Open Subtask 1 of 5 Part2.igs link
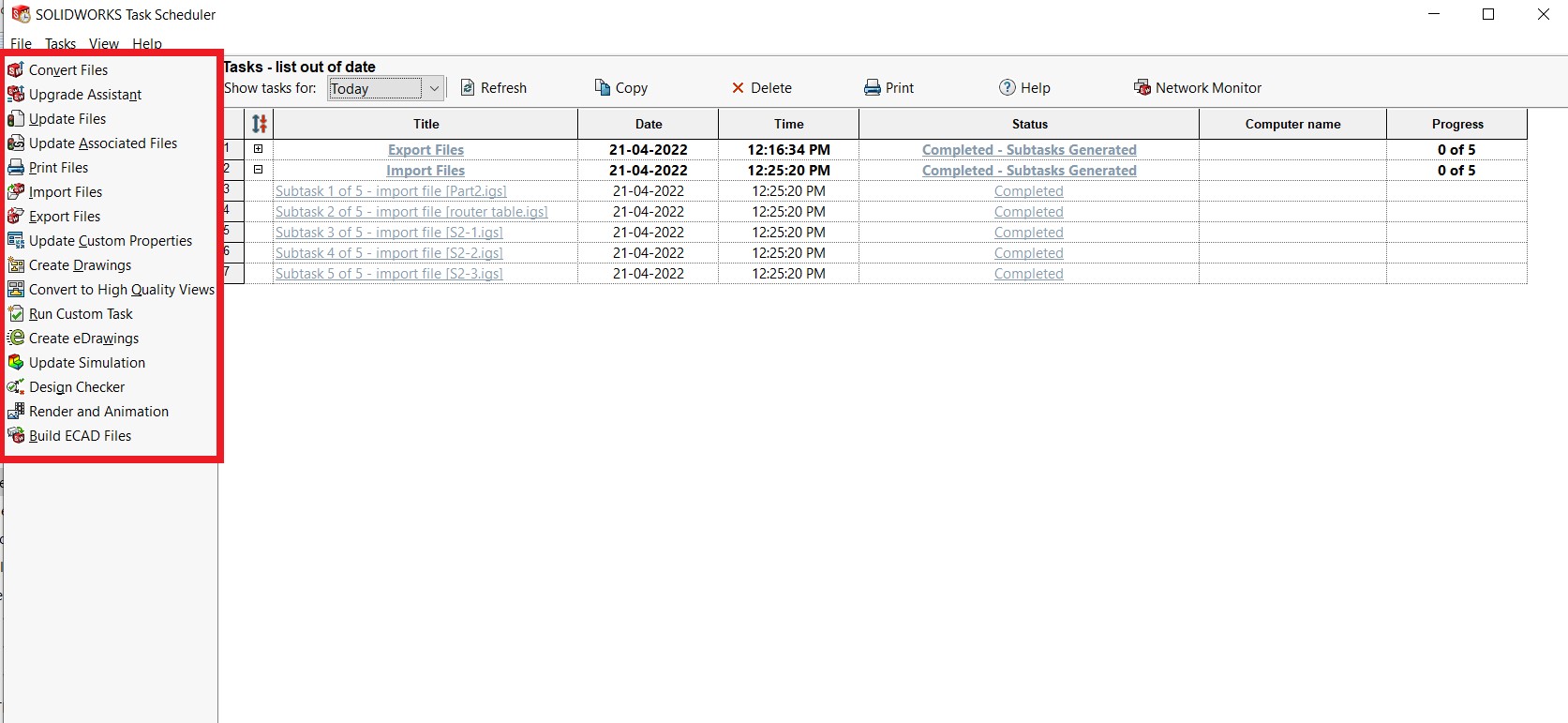The image size is (1568, 723). coord(391,191)
